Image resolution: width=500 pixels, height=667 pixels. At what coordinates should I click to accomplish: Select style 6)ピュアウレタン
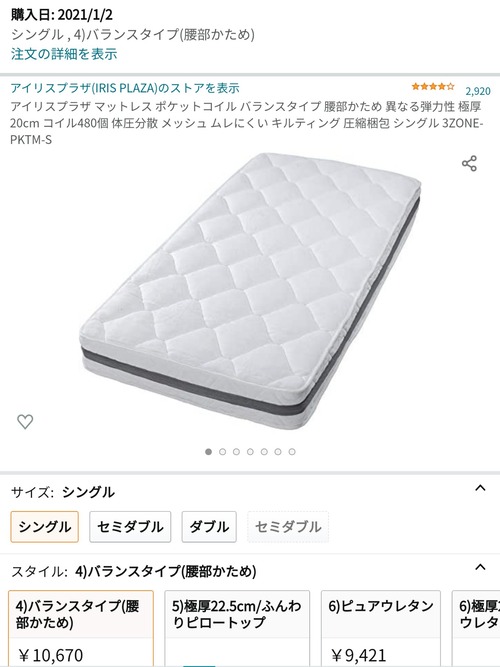pos(381,629)
